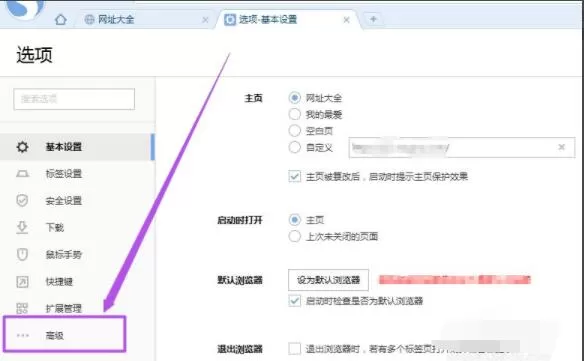Viewport: 584px width, 361px height.
Task: Select 网址大全 as homepage
Action: point(294,98)
